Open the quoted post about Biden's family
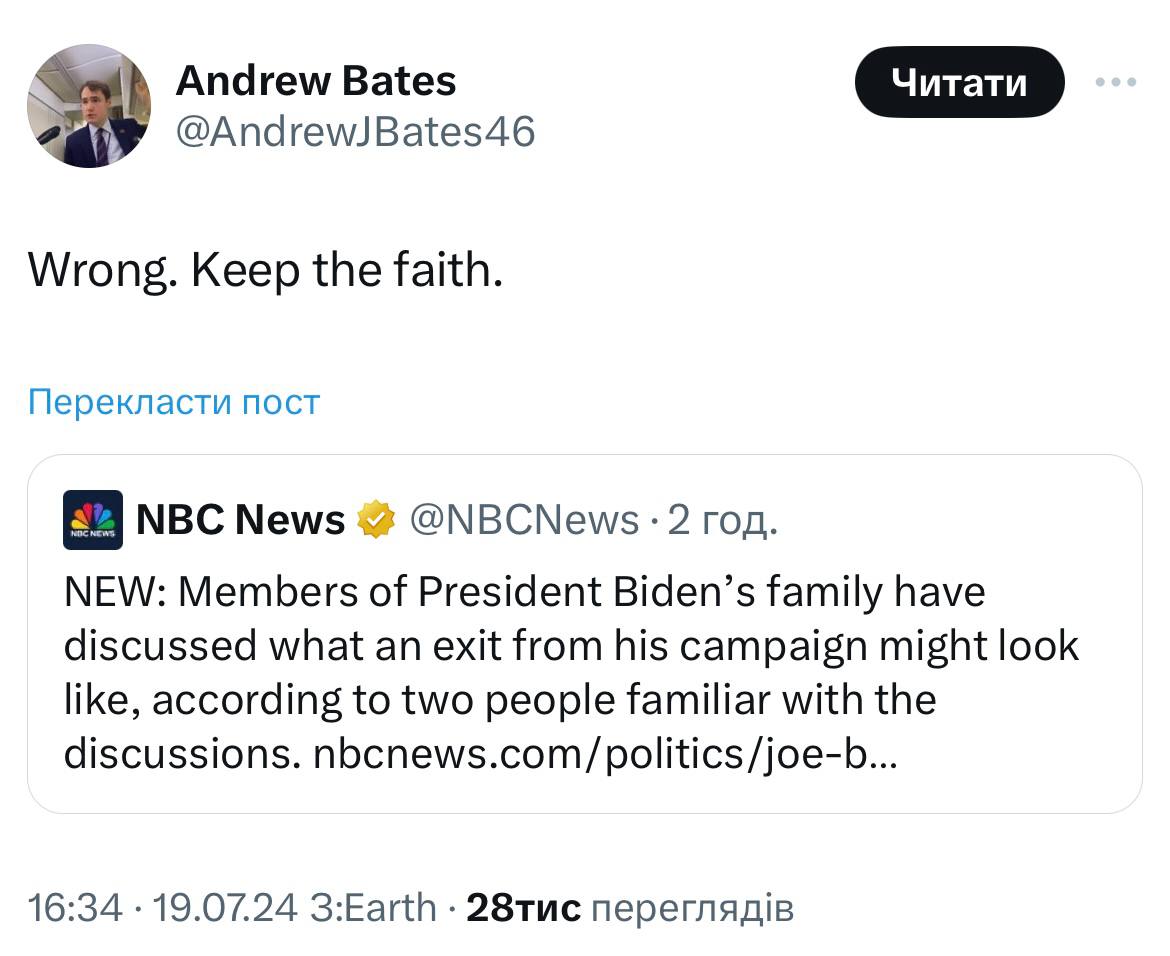Screen dimensions: 1170x956 pos(584,672)
